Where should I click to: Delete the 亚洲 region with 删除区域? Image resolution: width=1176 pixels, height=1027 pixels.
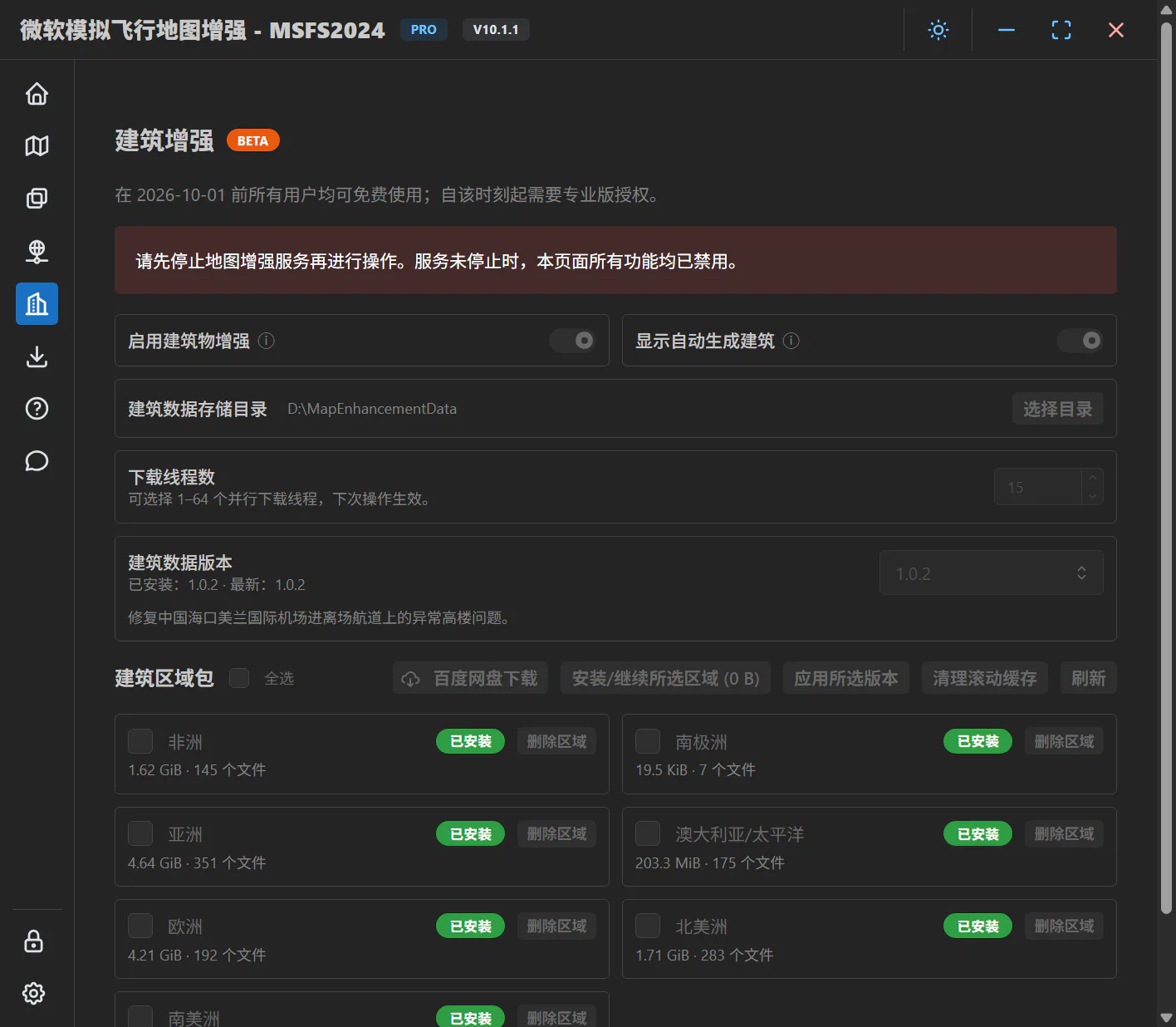[556, 833]
